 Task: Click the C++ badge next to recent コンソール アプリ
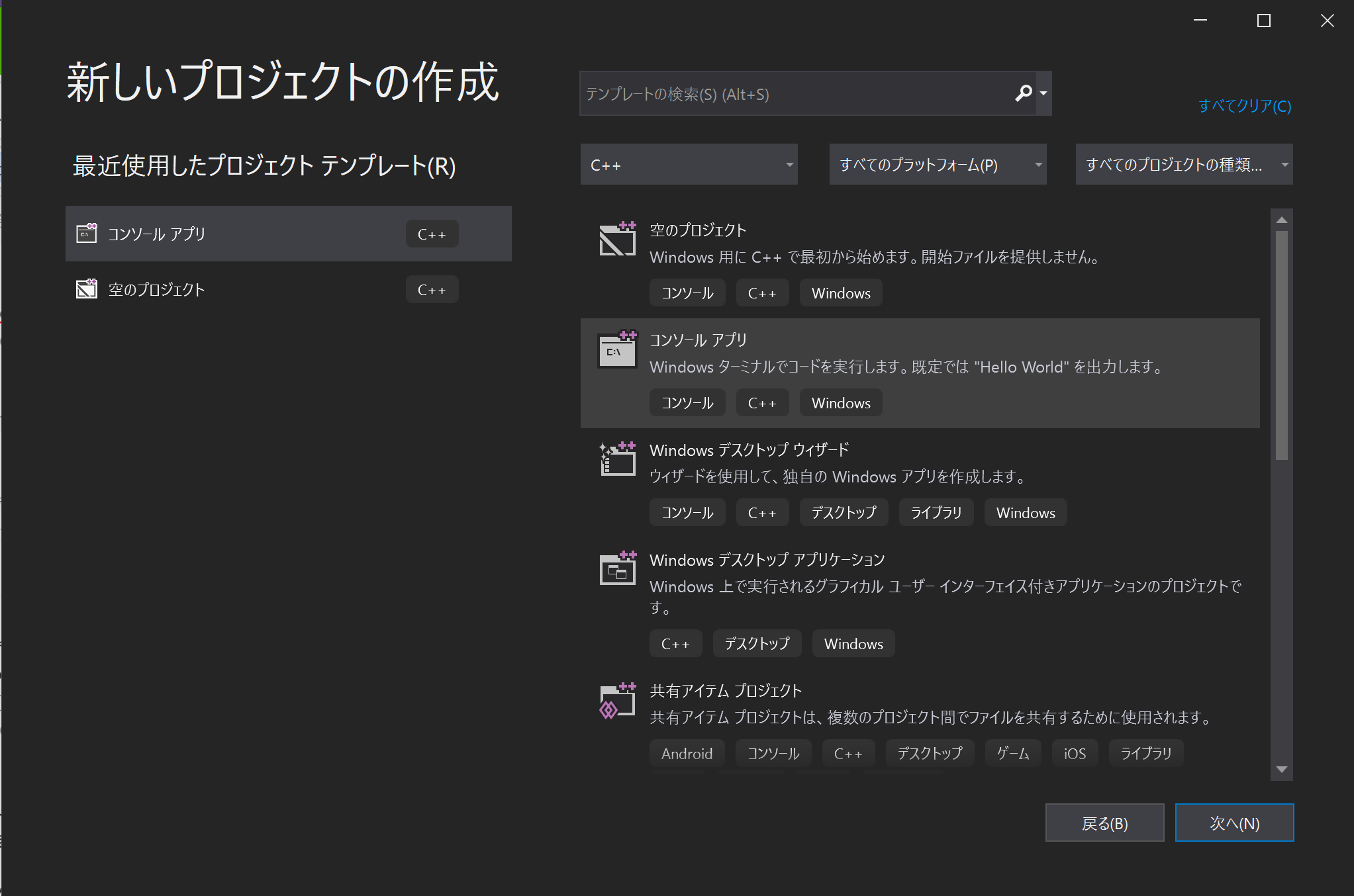click(x=432, y=234)
